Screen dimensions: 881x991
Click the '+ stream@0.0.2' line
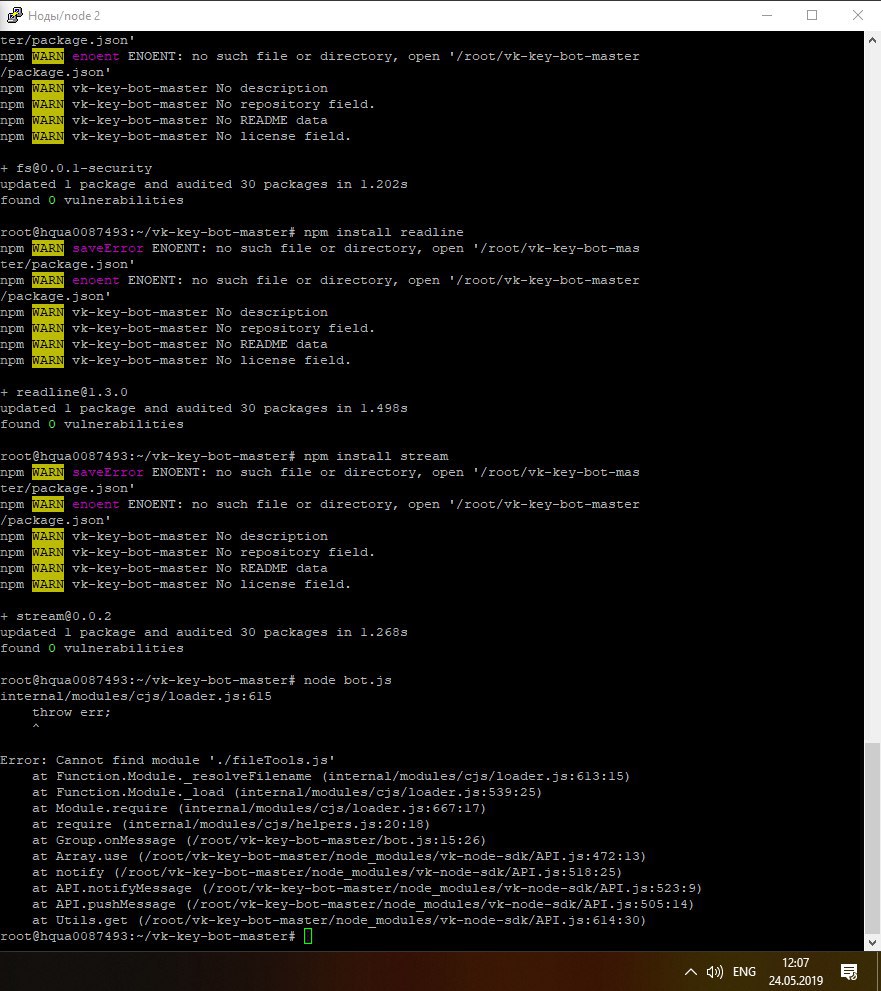(56, 616)
